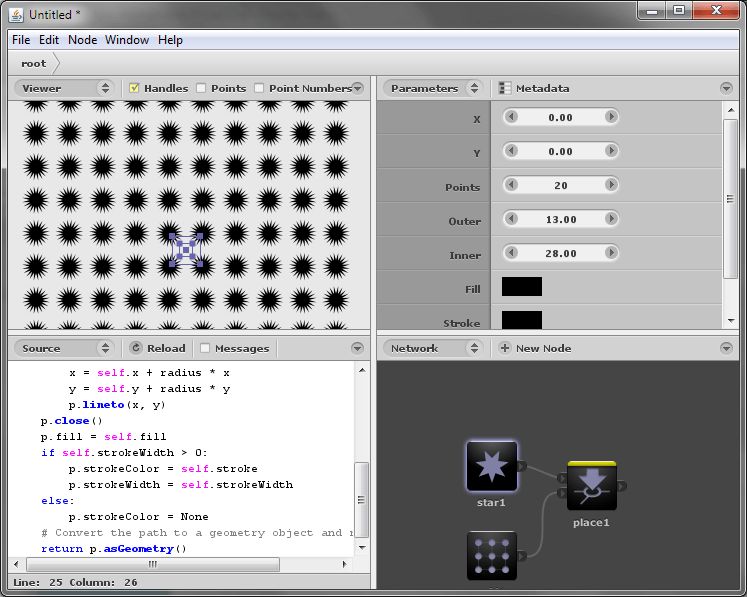747x597 pixels.
Task: Click the application icon in the title bar
Action: (16, 13)
